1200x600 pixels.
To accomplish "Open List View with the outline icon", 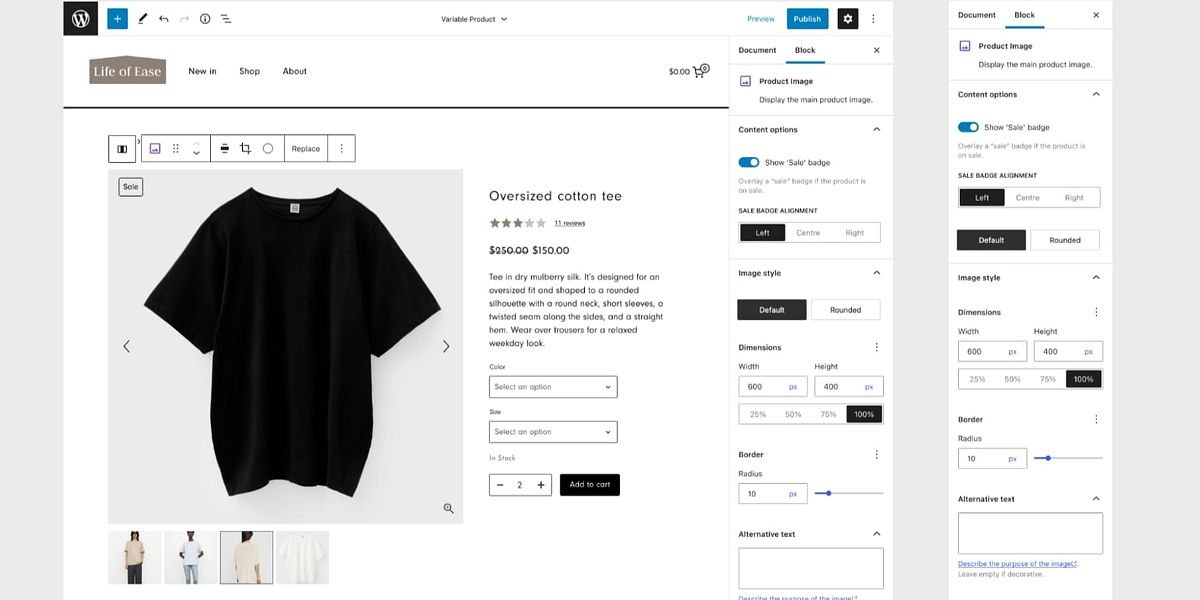I will 226,18.
